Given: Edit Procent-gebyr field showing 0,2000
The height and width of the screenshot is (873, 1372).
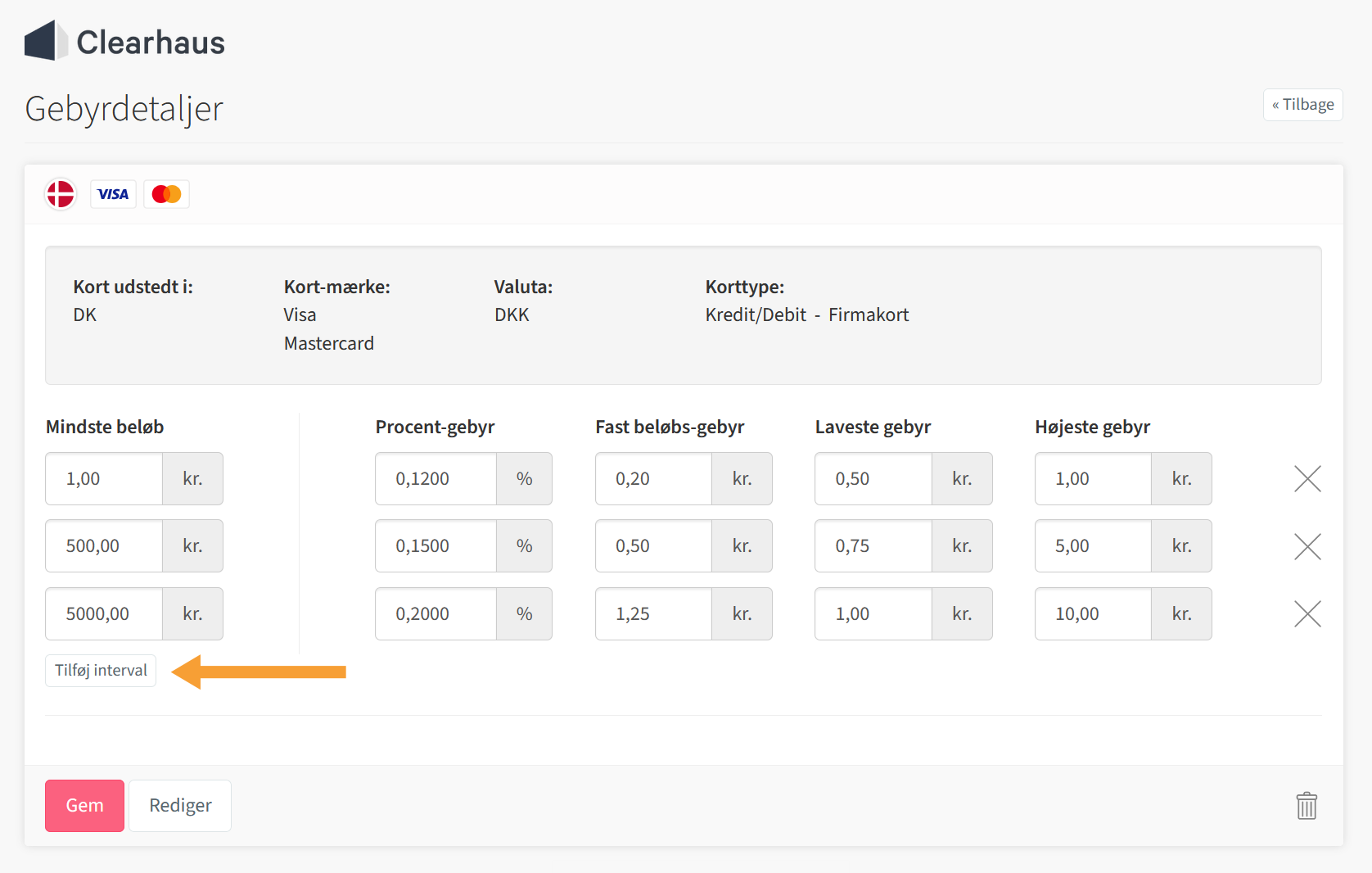Looking at the screenshot, I should click(436, 613).
